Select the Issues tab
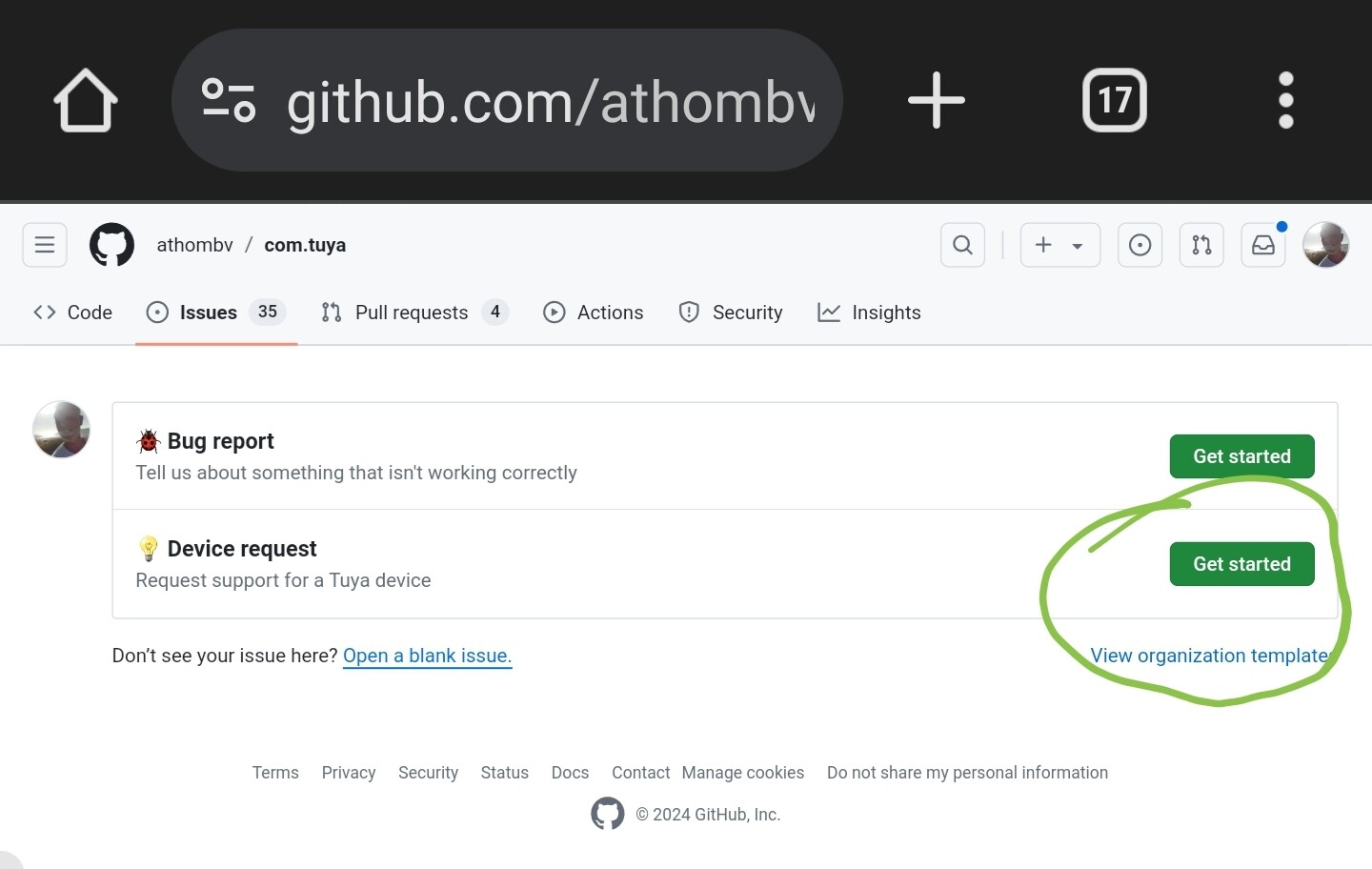The image size is (1372, 869). (216, 313)
